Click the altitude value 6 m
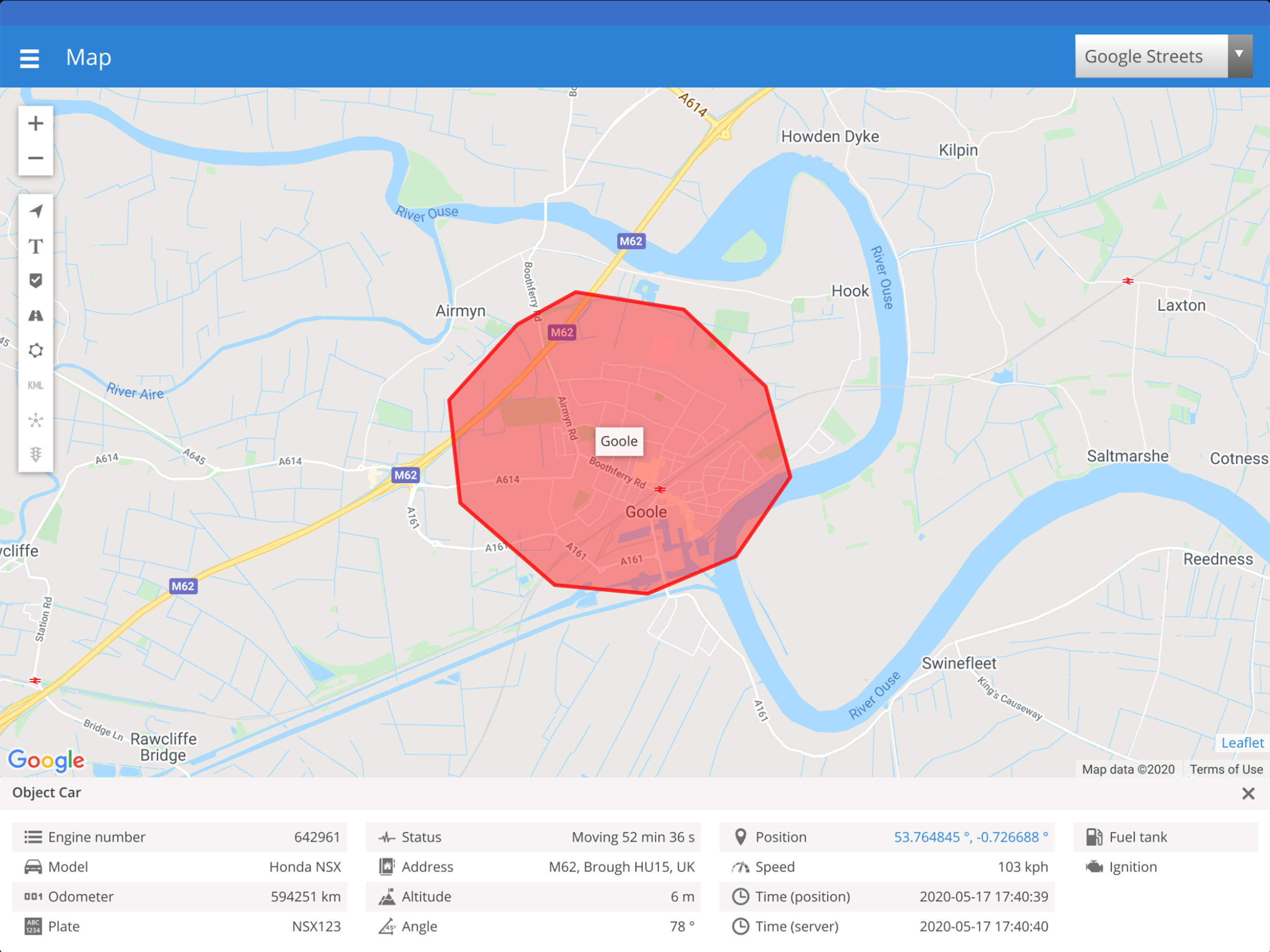 [x=682, y=897]
